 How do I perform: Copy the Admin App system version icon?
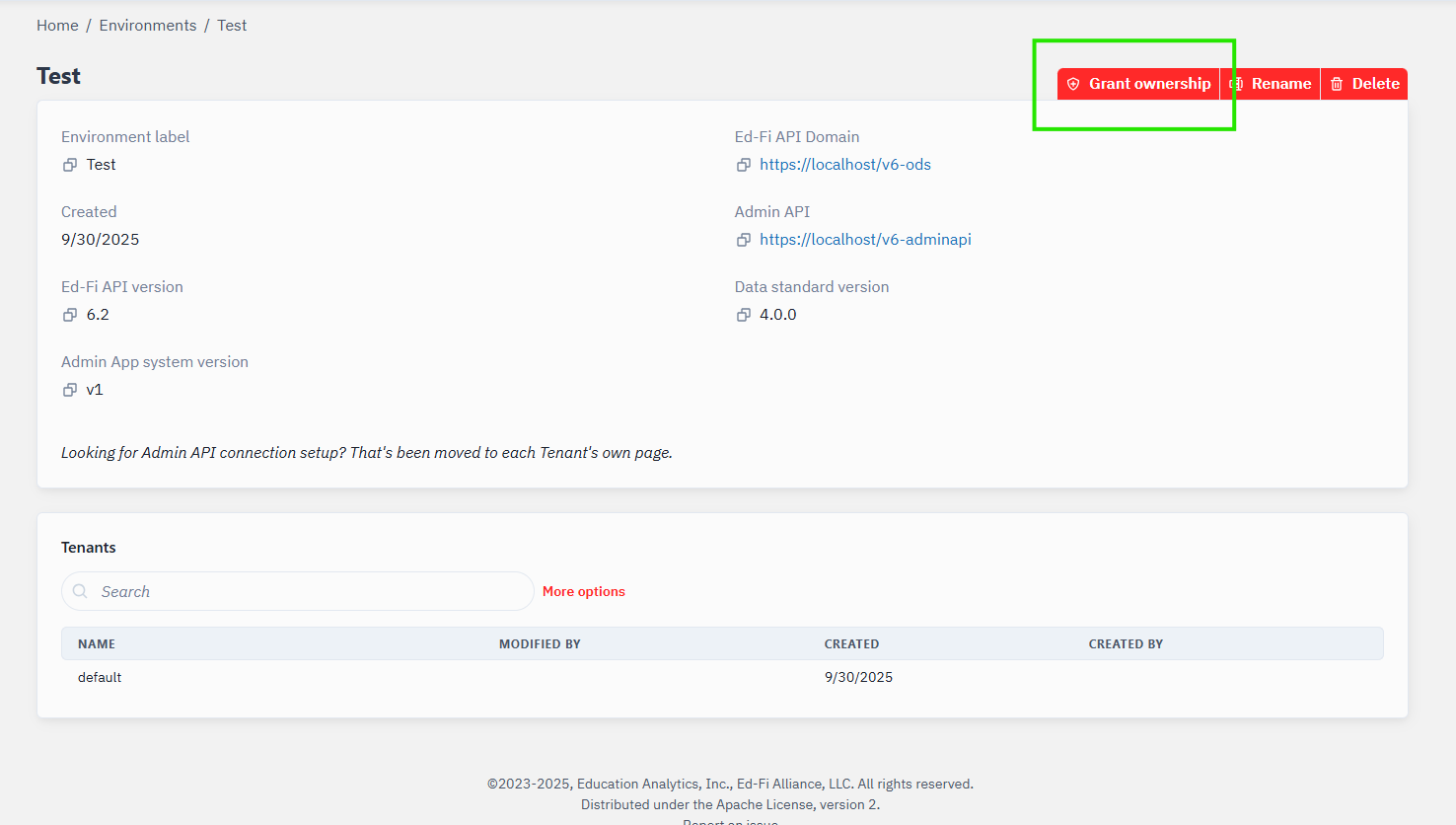click(x=70, y=390)
